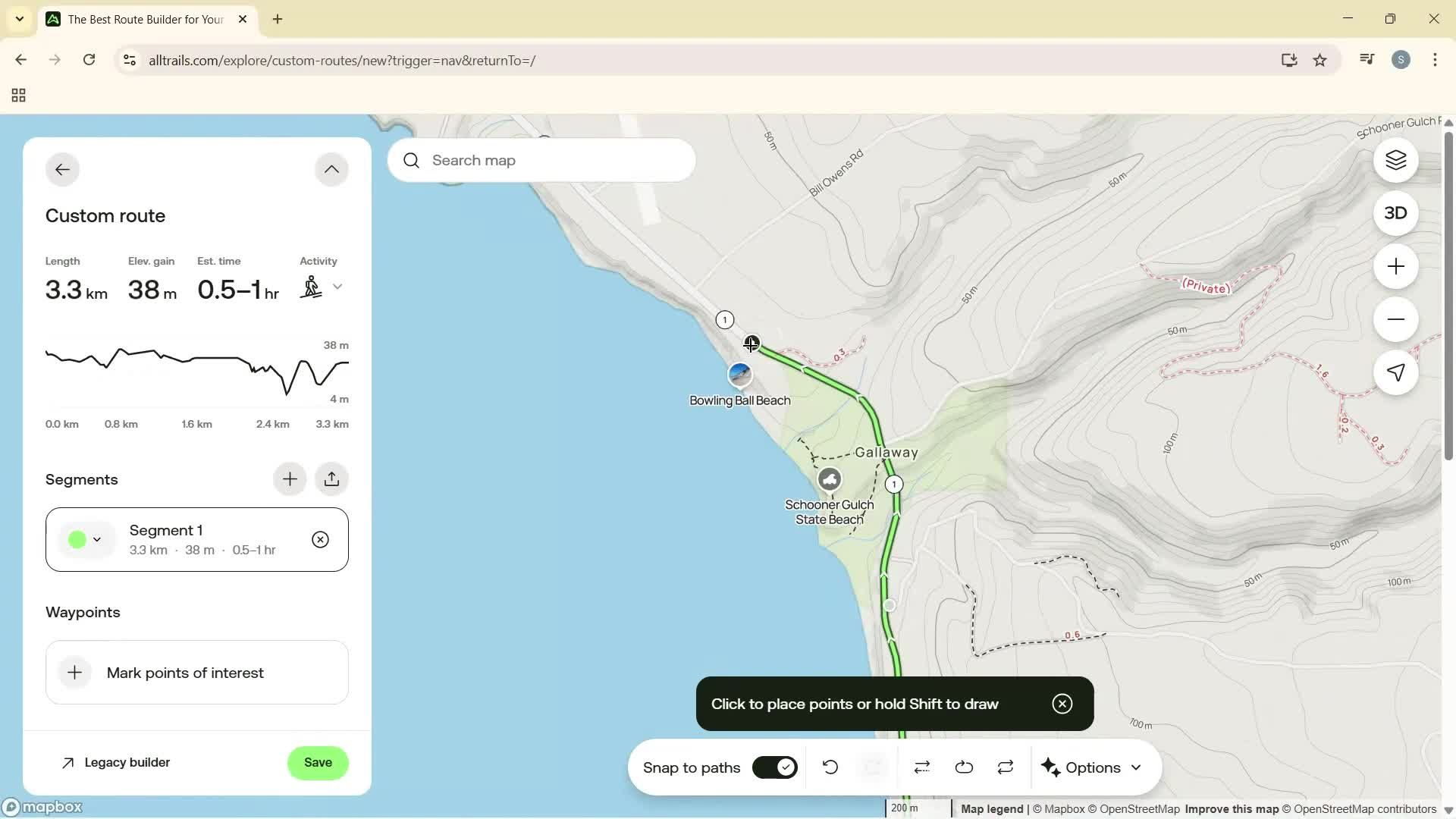The width and height of the screenshot is (1456, 819).
Task: Open the map layers picker
Action: coord(1395,160)
